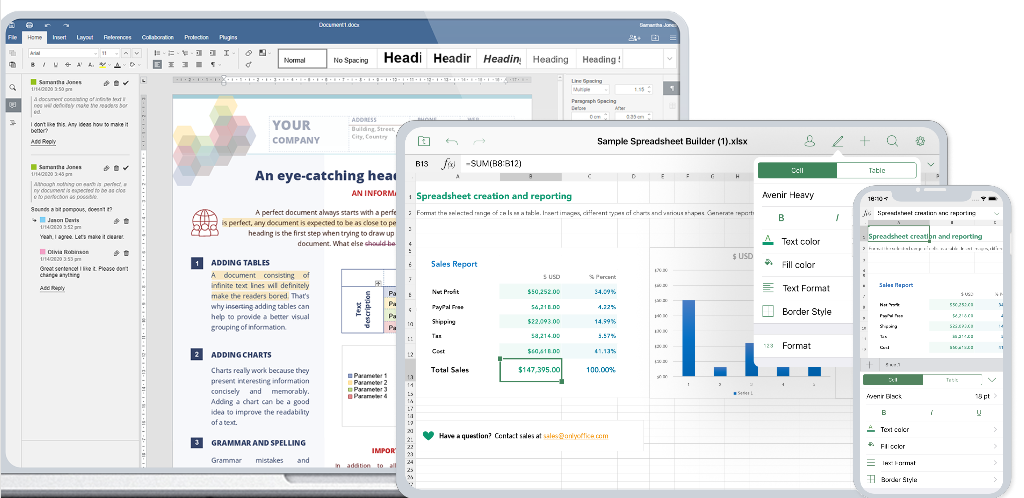Viewport: 1024px width, 498px height.
Task: Open Fill color option in tablet panel
Action: [798, 265]
